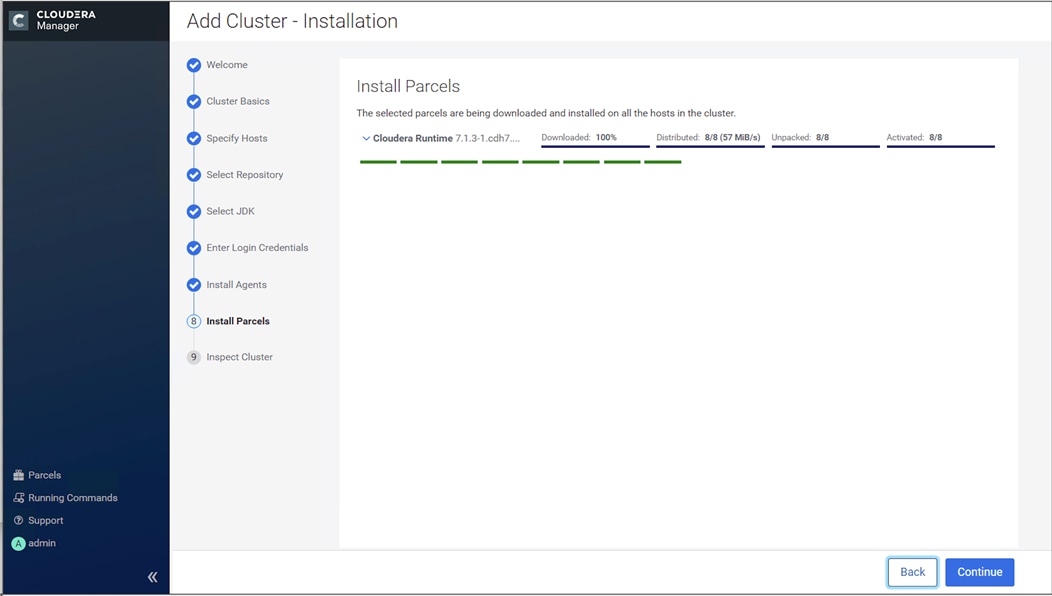Go to the Specify Hosts step
Viewport: 1052px width, 596px height.
[x=237, y=138]
